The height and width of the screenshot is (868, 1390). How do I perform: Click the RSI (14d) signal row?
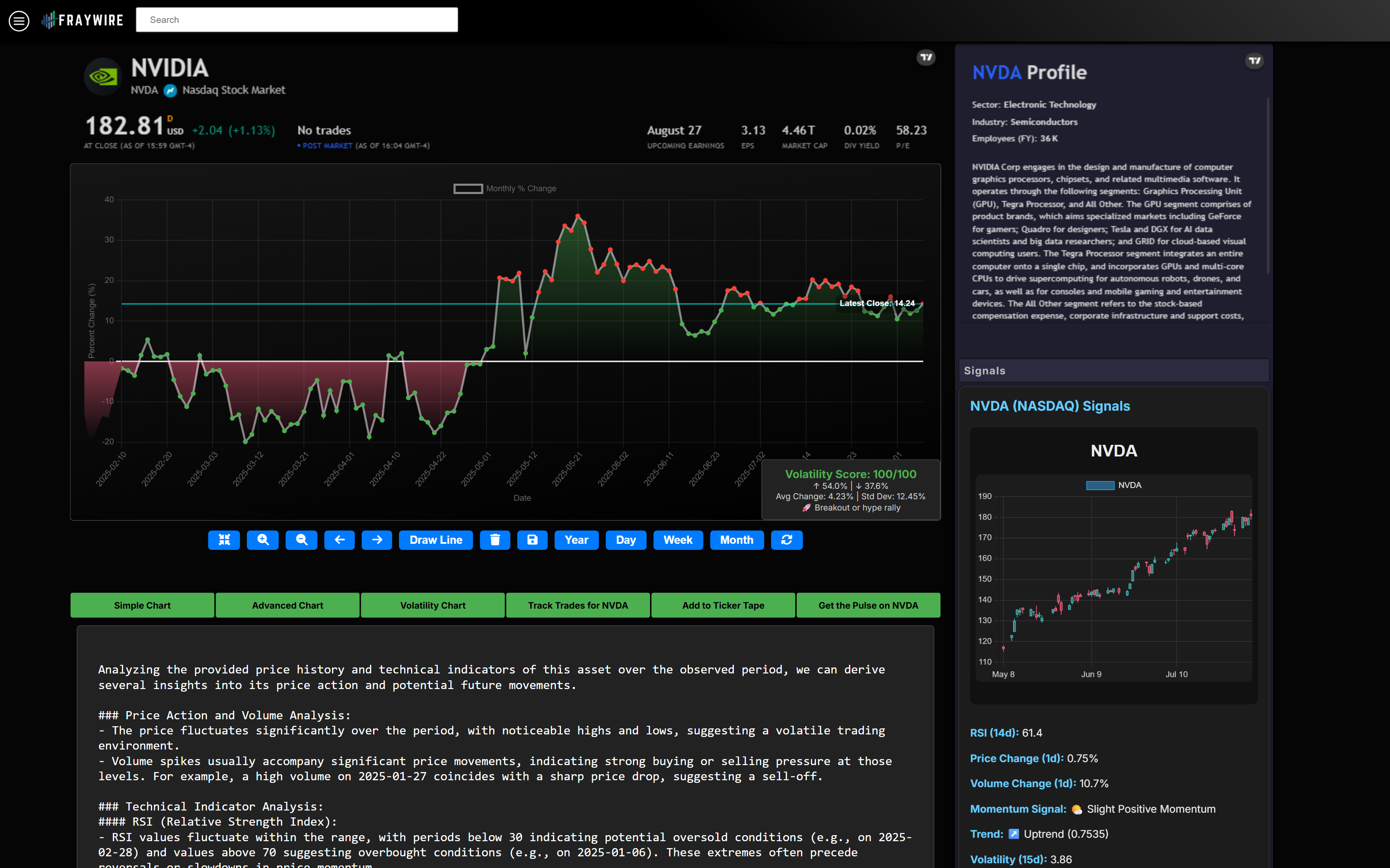click(x=1006, y=733)
